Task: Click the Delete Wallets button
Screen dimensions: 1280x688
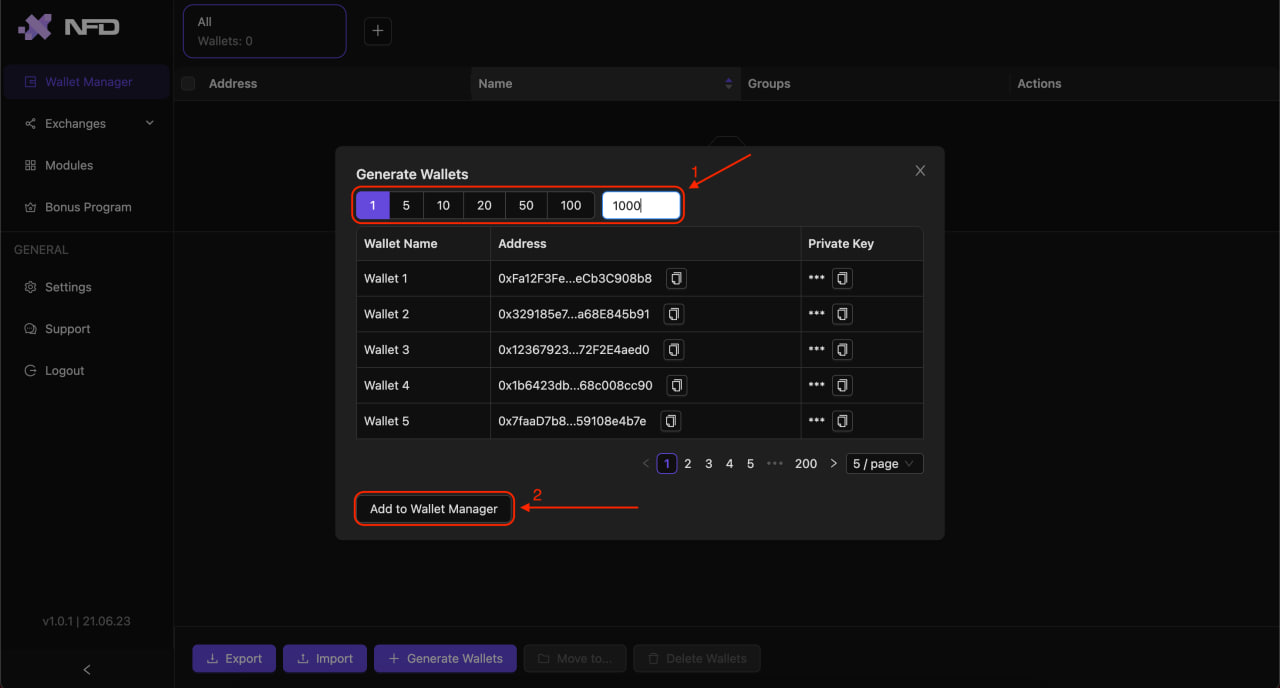Action: coord(697,658)
